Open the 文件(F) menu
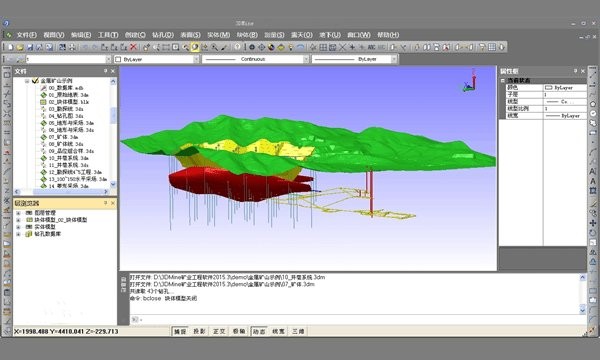This screenshot has height=360, width=600. tap(26, 35)
